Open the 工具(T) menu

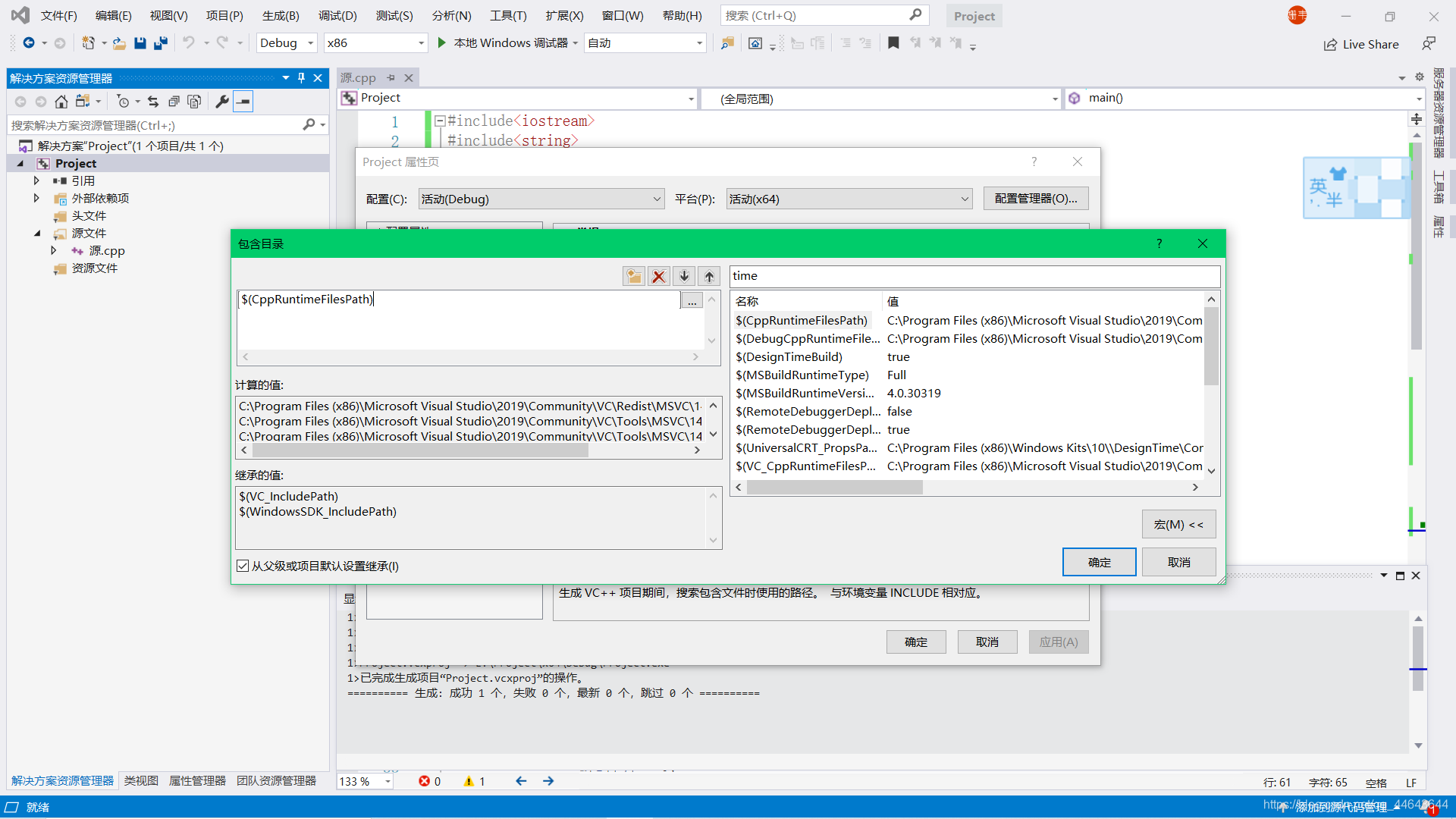pyautogui.click(x=508, y=15)
